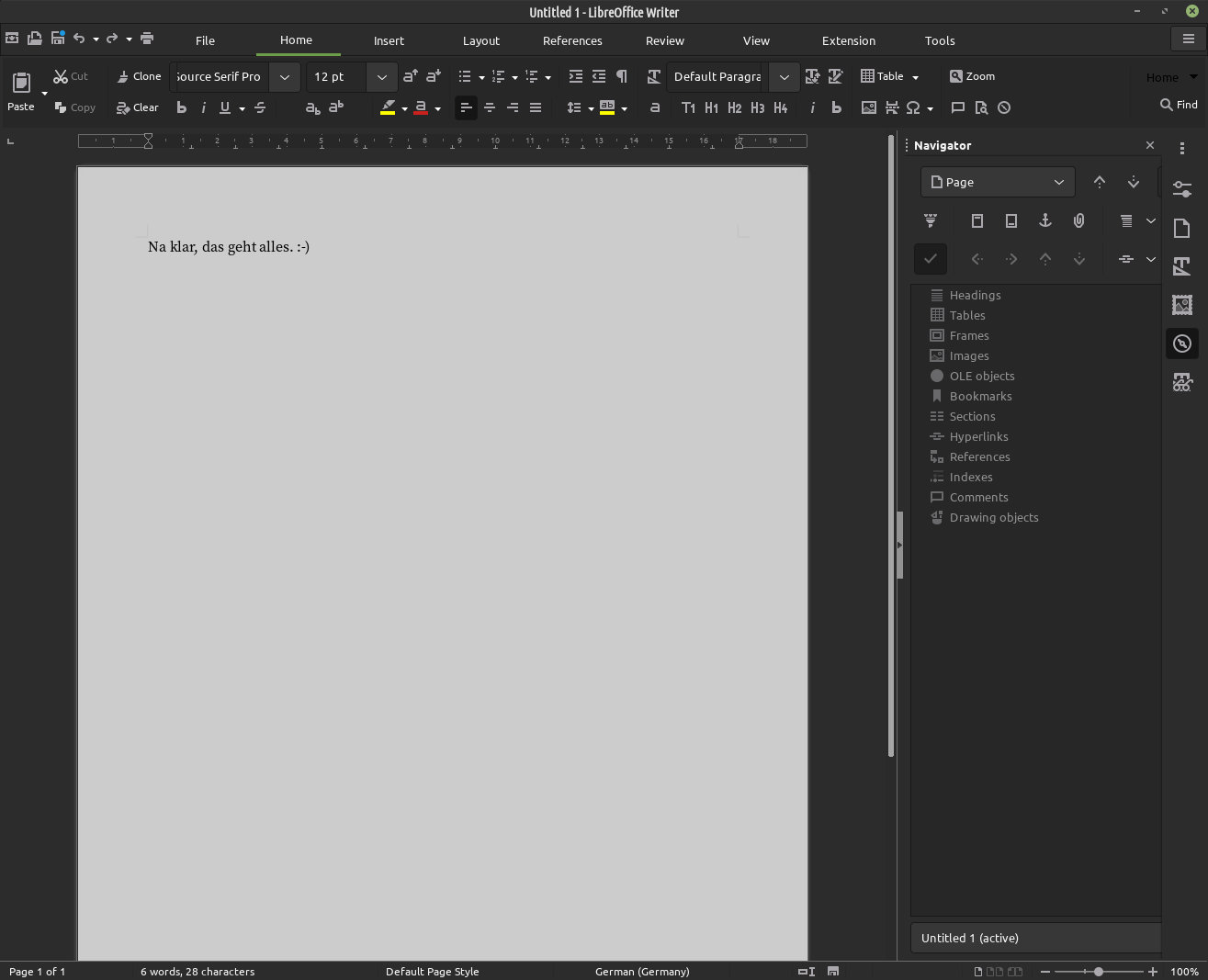Toggle bold formatting

pyautogui.click(x=180, y=107)
